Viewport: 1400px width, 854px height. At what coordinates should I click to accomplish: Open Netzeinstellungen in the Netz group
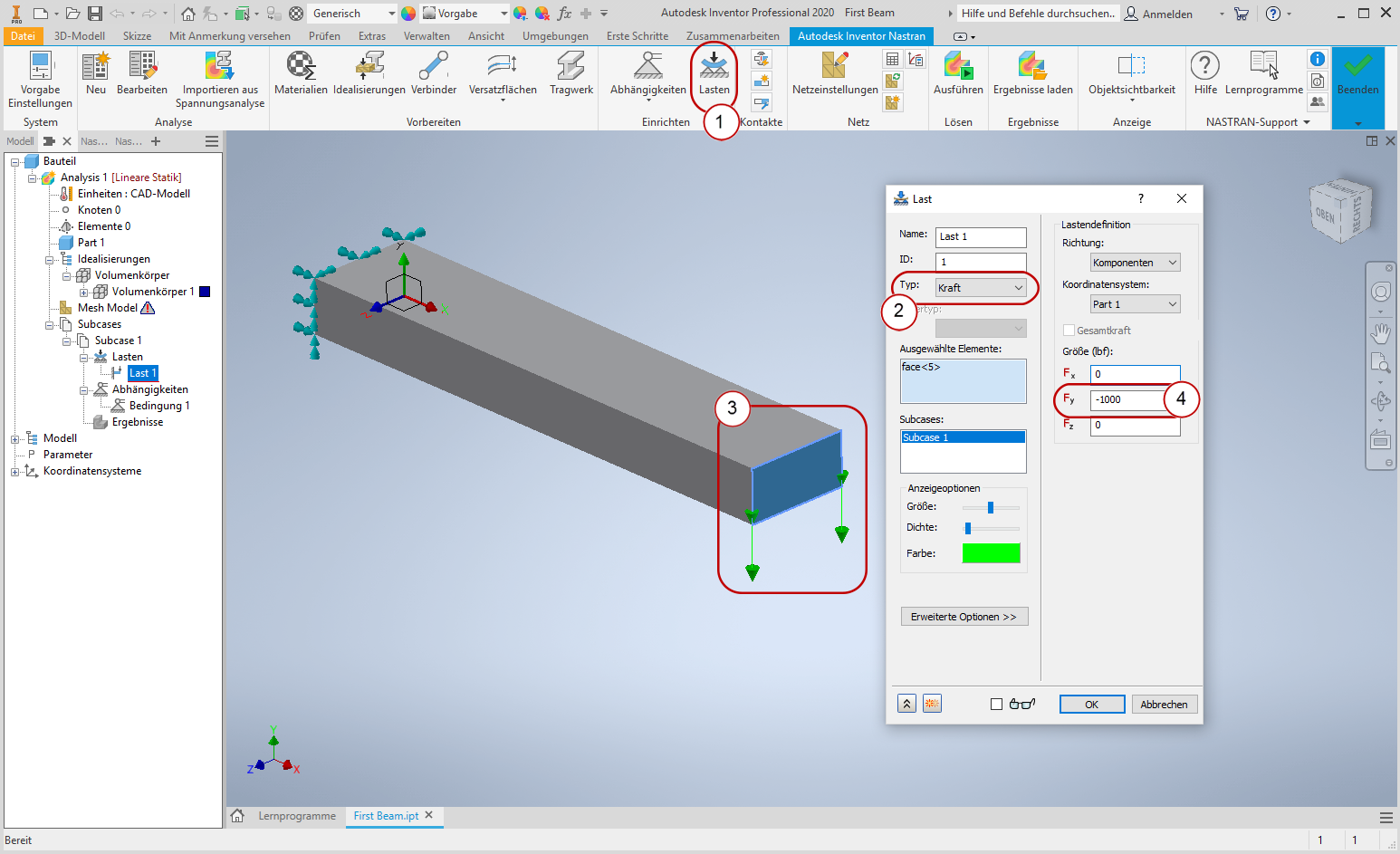coord(835,72)
